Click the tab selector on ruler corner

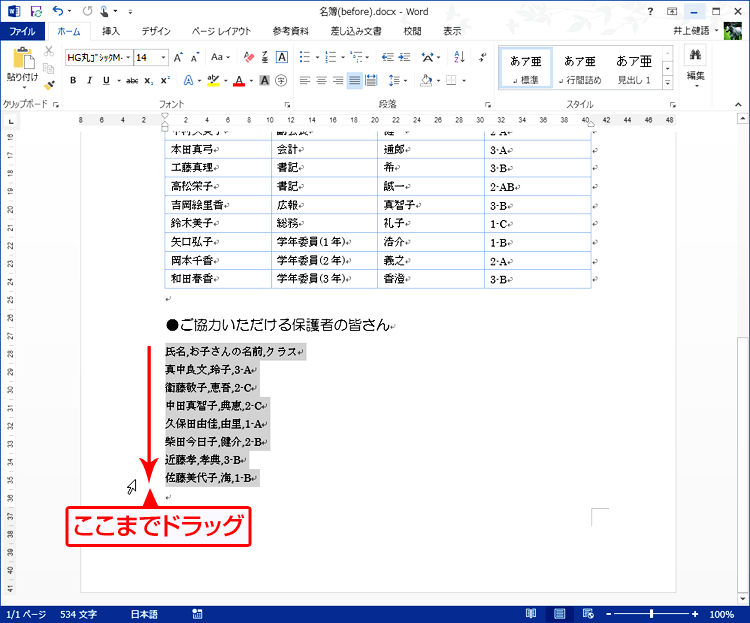pos(11,122)
